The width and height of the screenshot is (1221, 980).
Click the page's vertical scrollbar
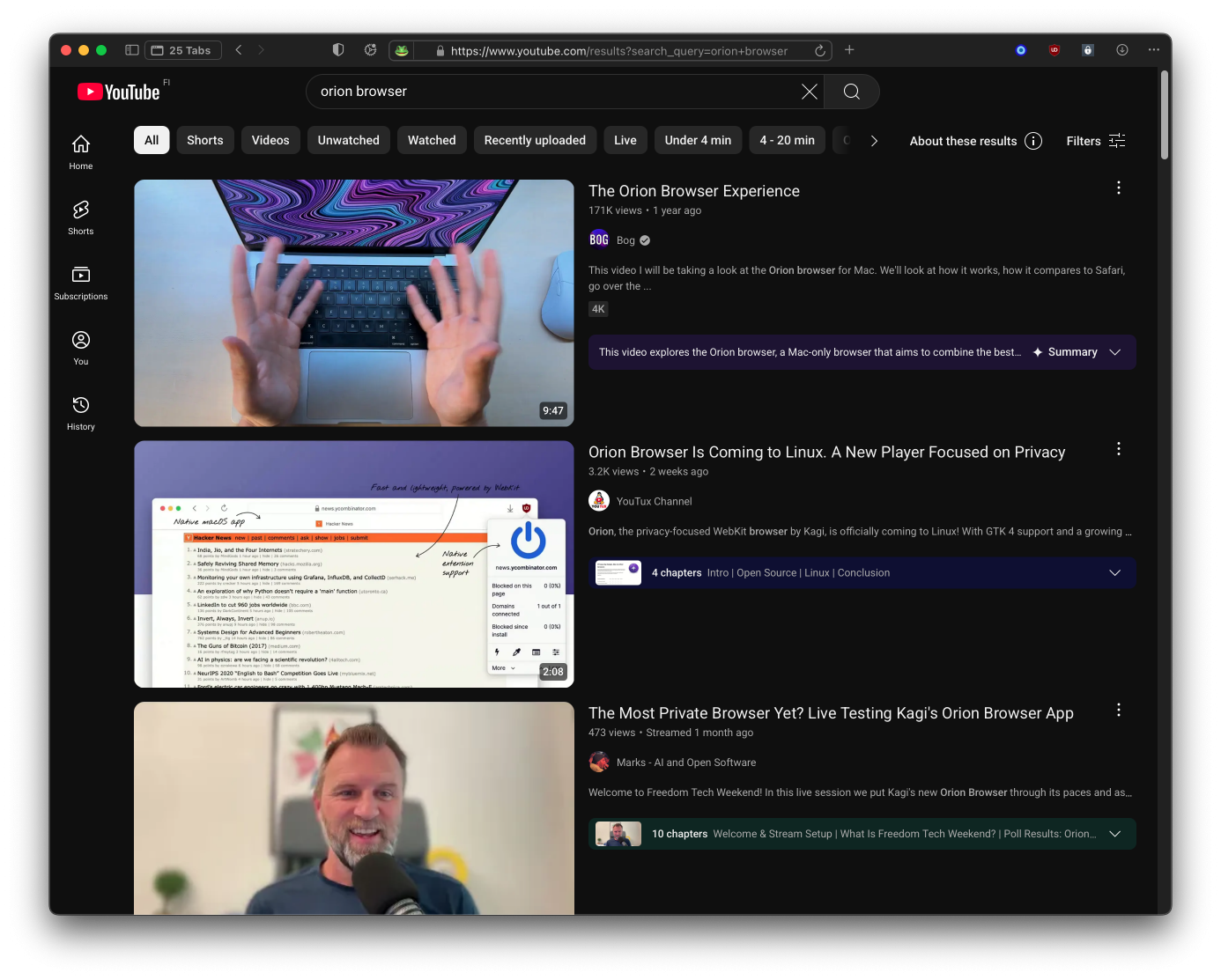1164,114
